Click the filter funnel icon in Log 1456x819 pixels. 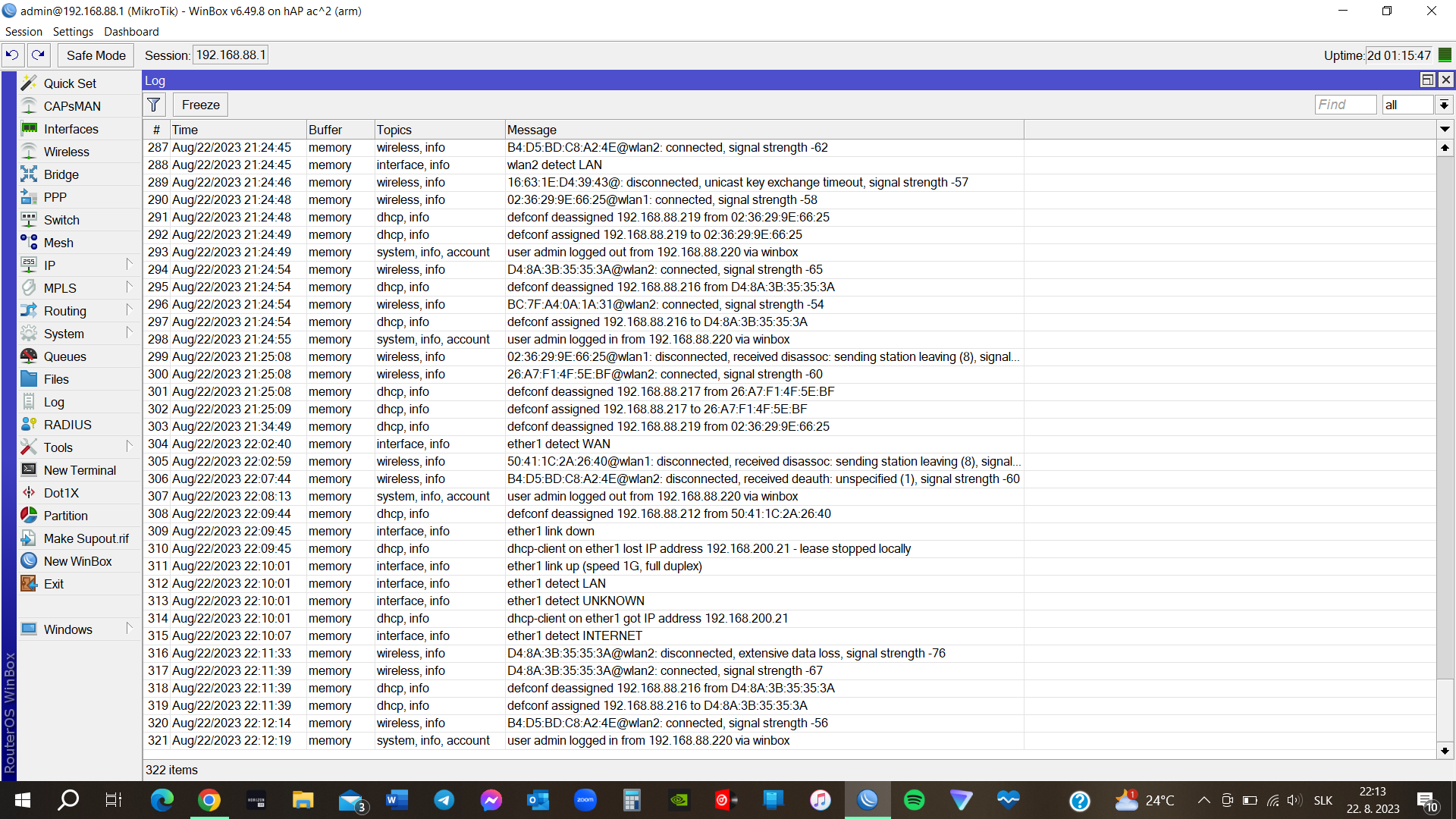coord(154,105)
